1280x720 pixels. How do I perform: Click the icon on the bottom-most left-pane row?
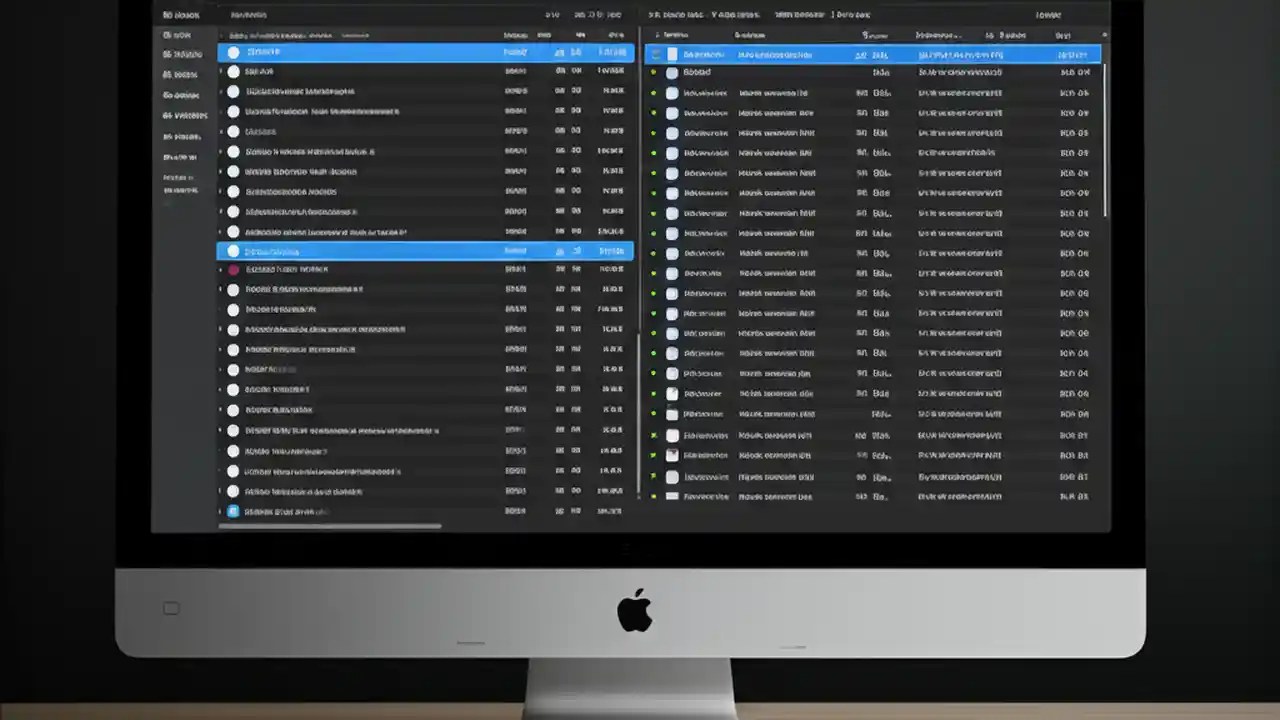coord(233,511)
